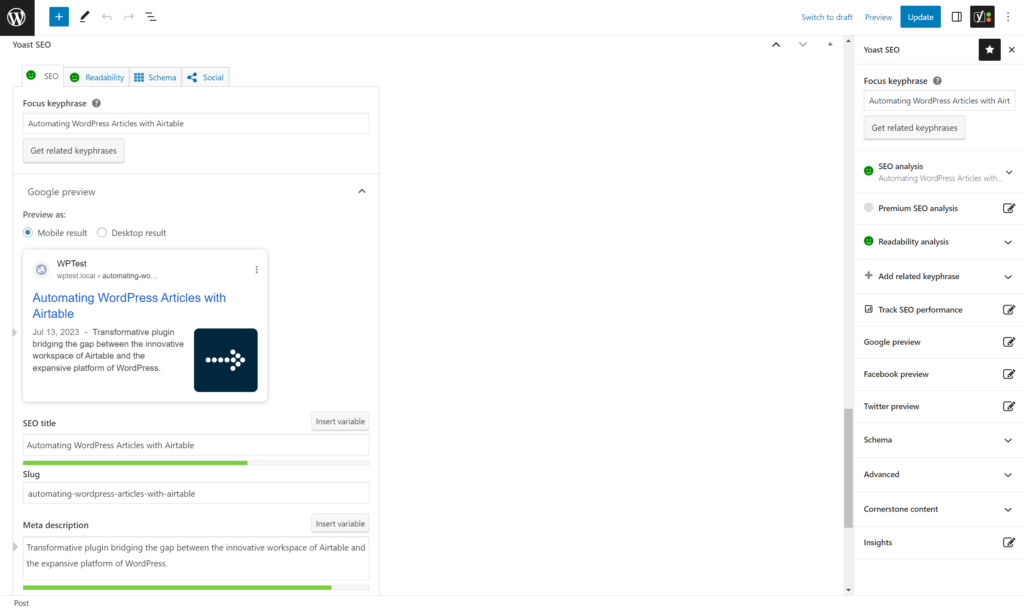1024x608 pixels.
Task: Click three-dot icon in Google preview card
Action: pos(257,270)
